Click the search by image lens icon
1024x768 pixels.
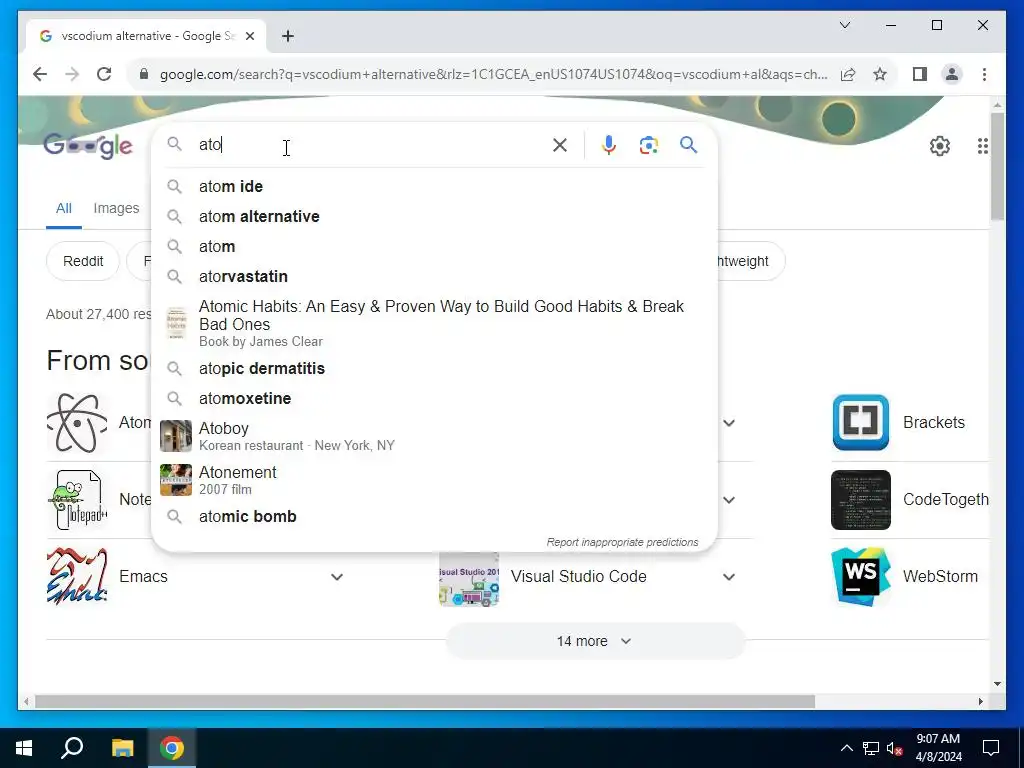648,145
